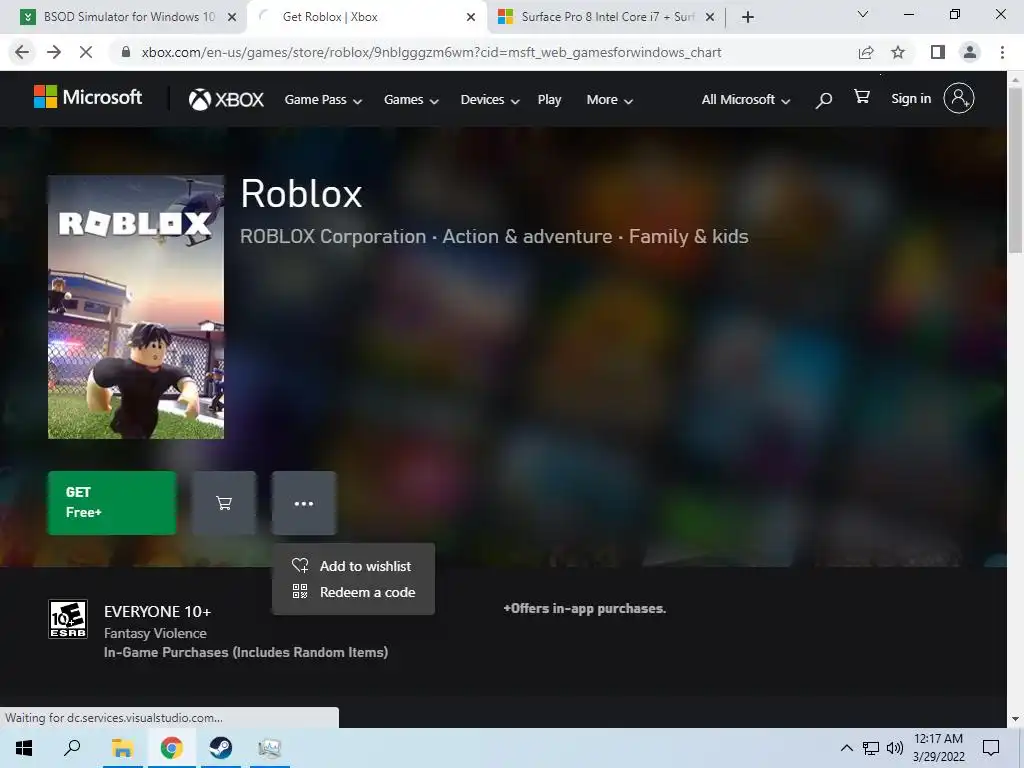The width and height of the screenshot is (1024, 768).
Task: Open the shopping cart in header
Action: point(861,97)
